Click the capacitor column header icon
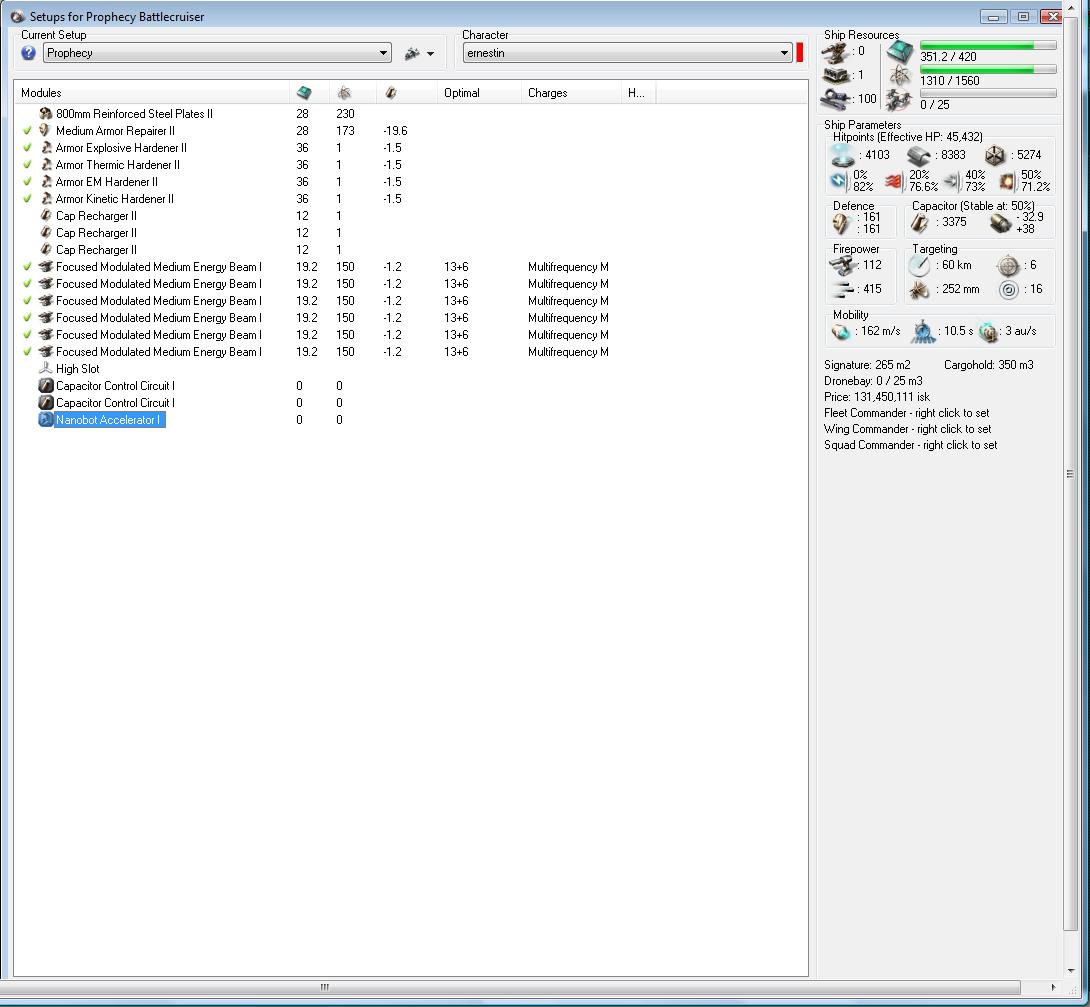This screenshot has height=1007, width=1090. coord(391,92)
